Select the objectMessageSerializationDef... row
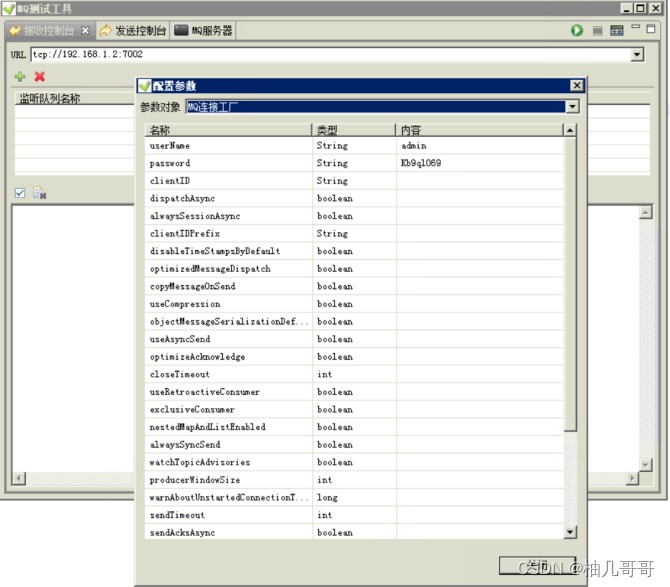Viewport: 670px width, 587px height. coord(354,322)
